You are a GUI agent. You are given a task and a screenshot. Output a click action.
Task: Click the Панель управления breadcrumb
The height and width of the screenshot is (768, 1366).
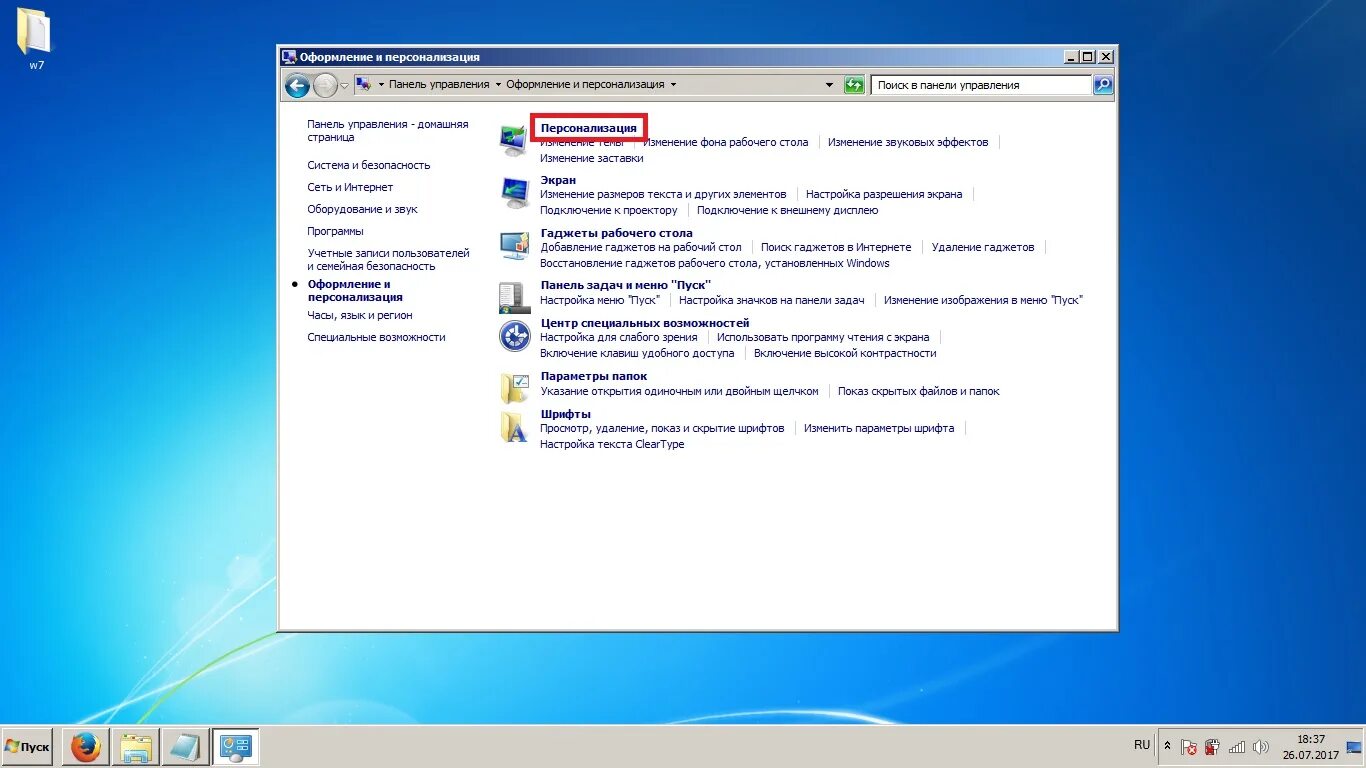[x=439, y=85]
